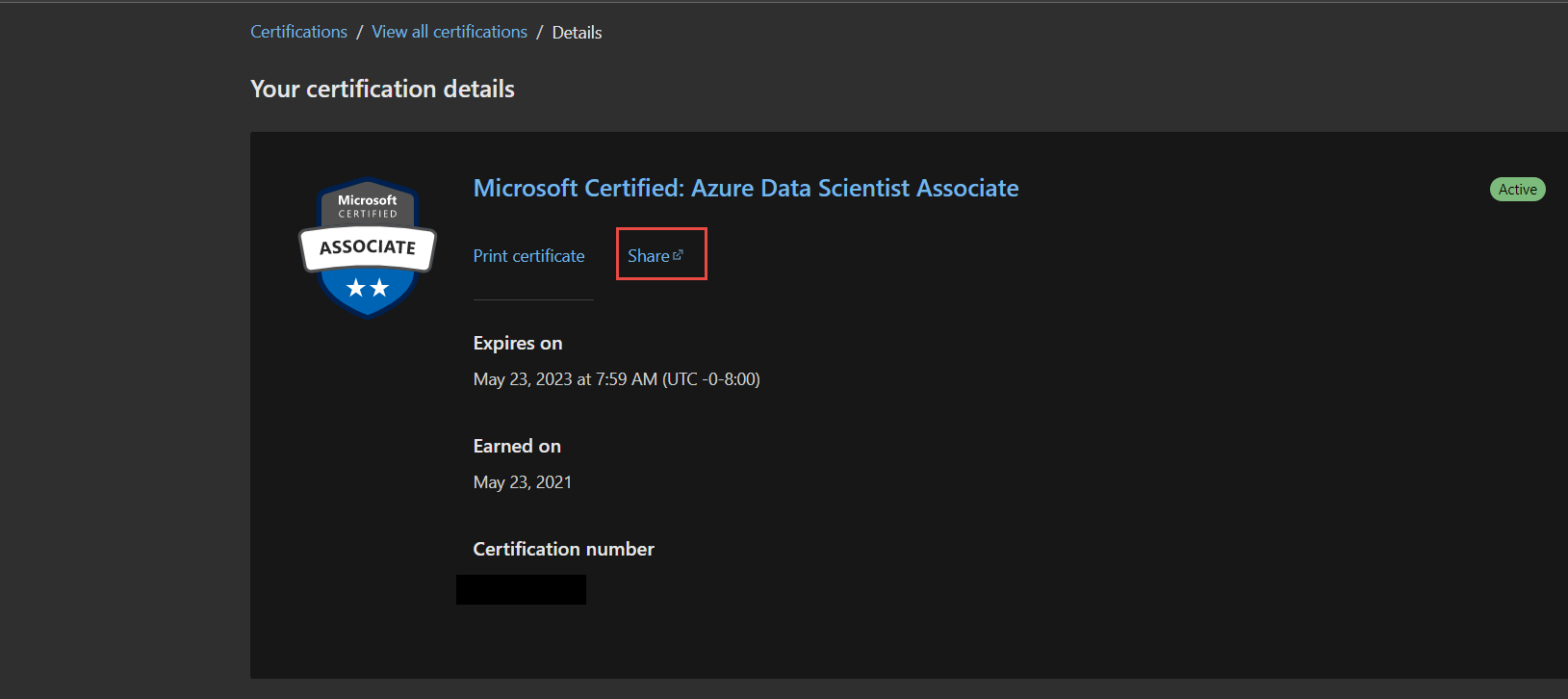Click the 'Earned on' label
1568x699 pixels.
point(517,446)
